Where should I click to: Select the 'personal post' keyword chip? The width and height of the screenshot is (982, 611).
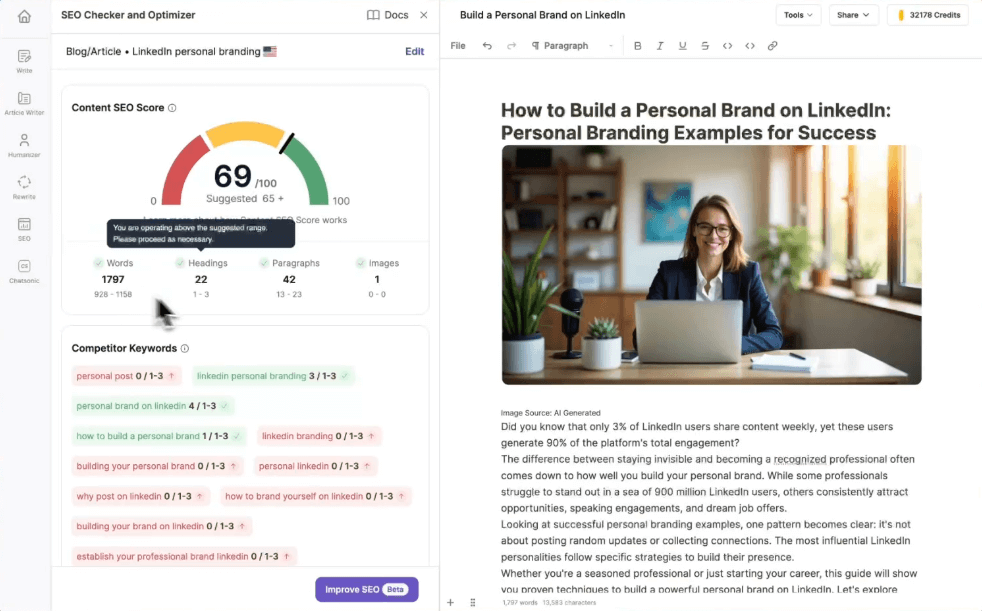(x=127, y=376)
